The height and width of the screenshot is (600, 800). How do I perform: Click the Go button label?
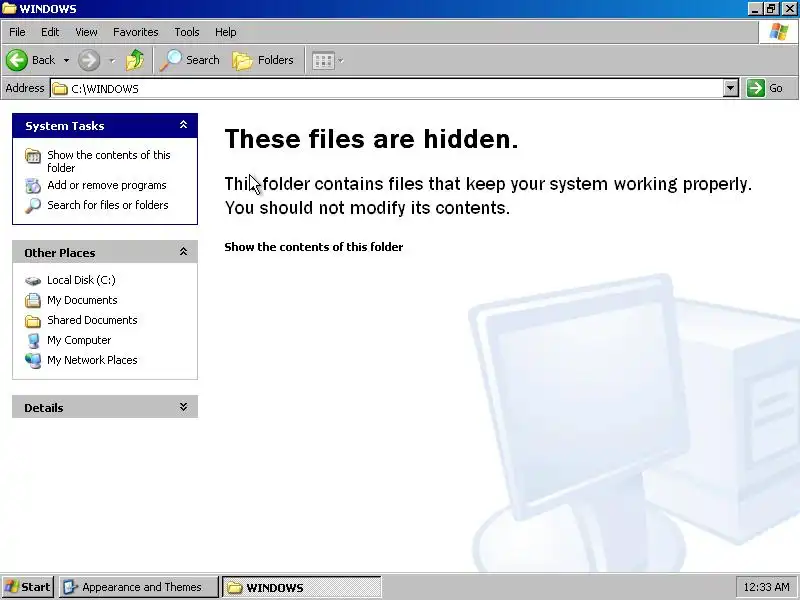click(776, 88)
